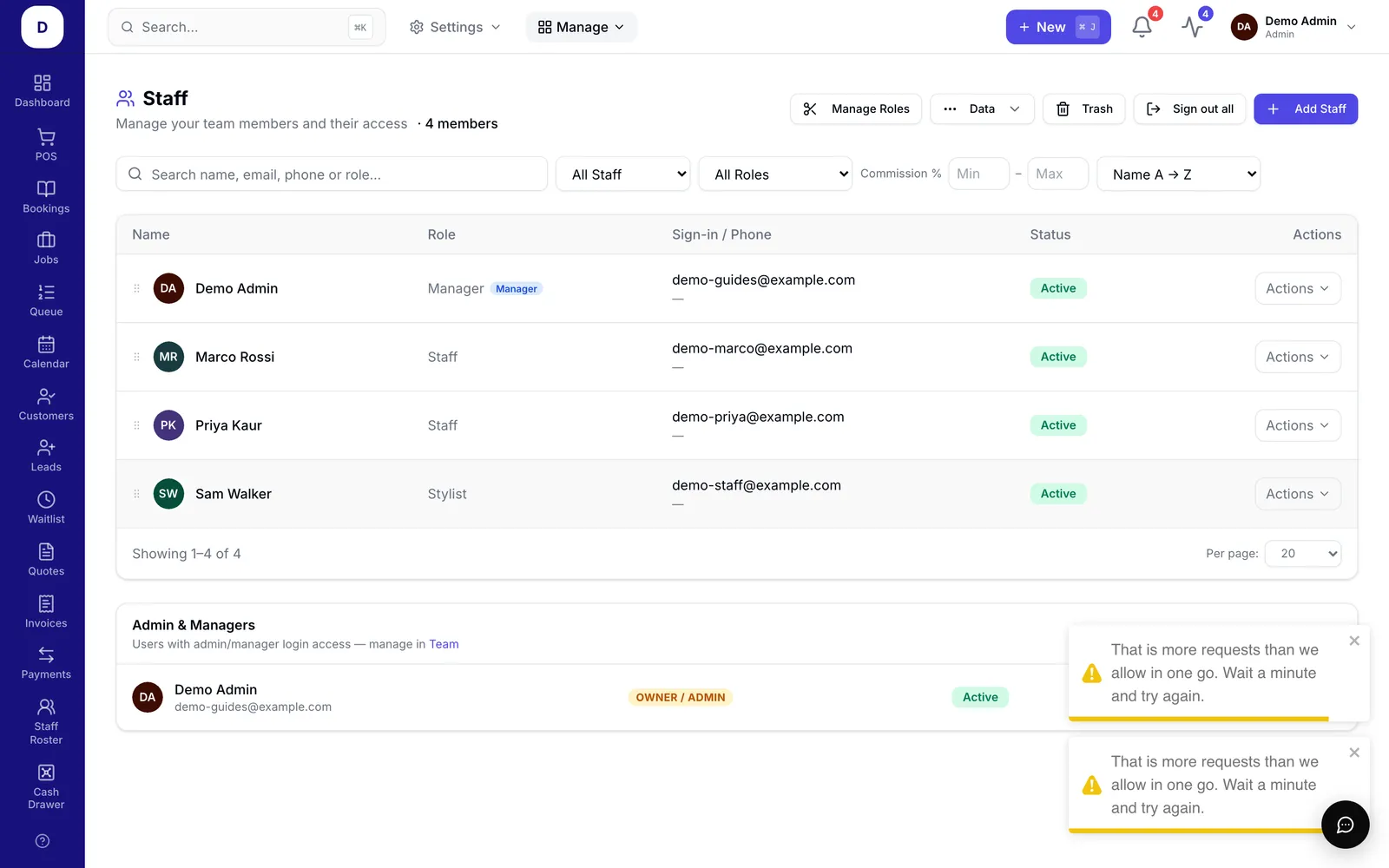Go to Invoices section
Viewport: 1389px width, 868px height.
pos(46,612)
